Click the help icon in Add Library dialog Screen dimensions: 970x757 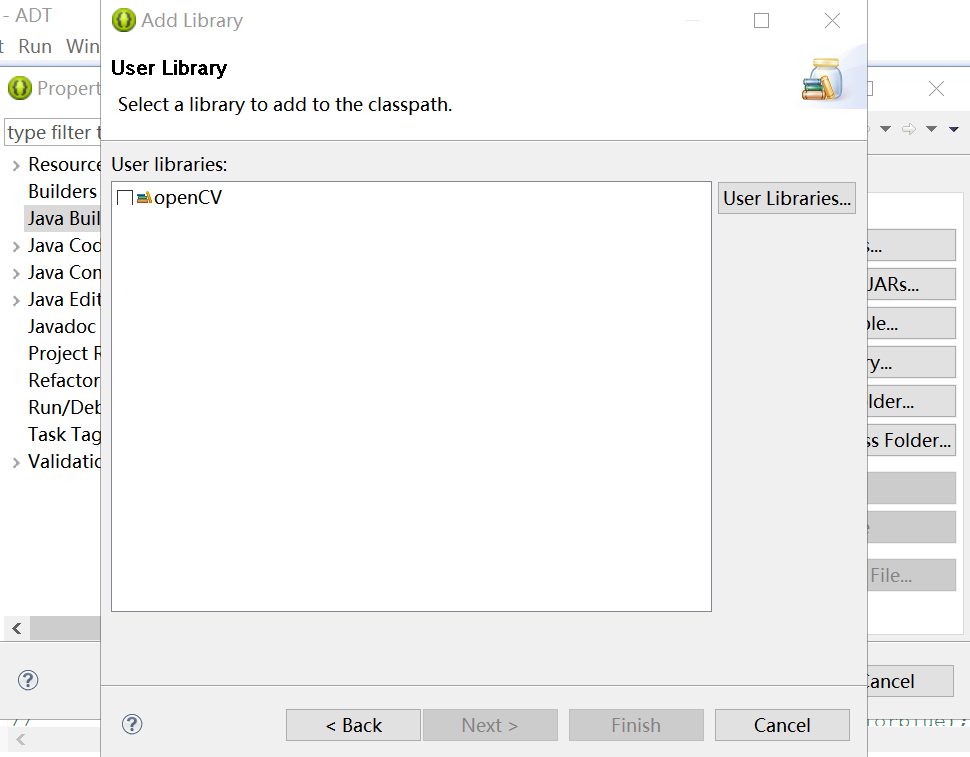132,724
